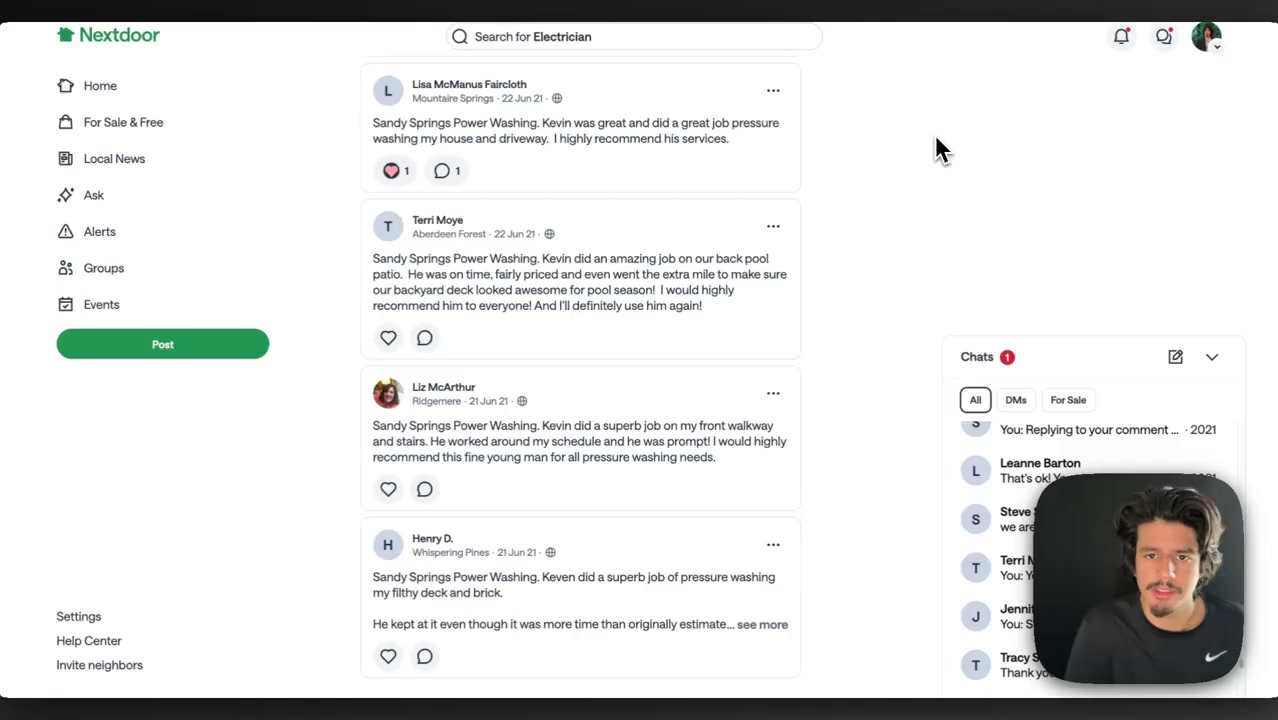Select the For Sale chats tab
Screen dimensions: 1278x720
point(1068,400)
